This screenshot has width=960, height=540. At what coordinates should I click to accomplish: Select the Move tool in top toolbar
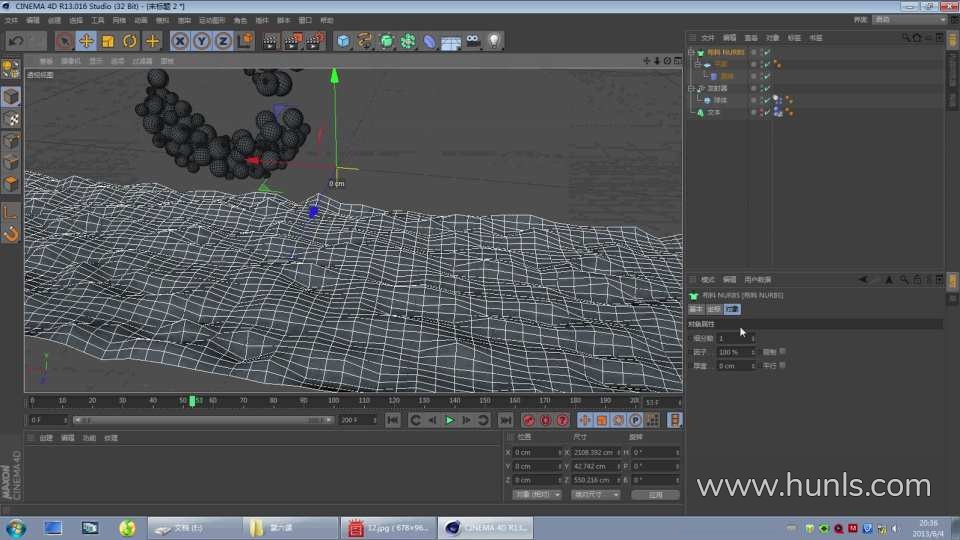pos(86,41)
